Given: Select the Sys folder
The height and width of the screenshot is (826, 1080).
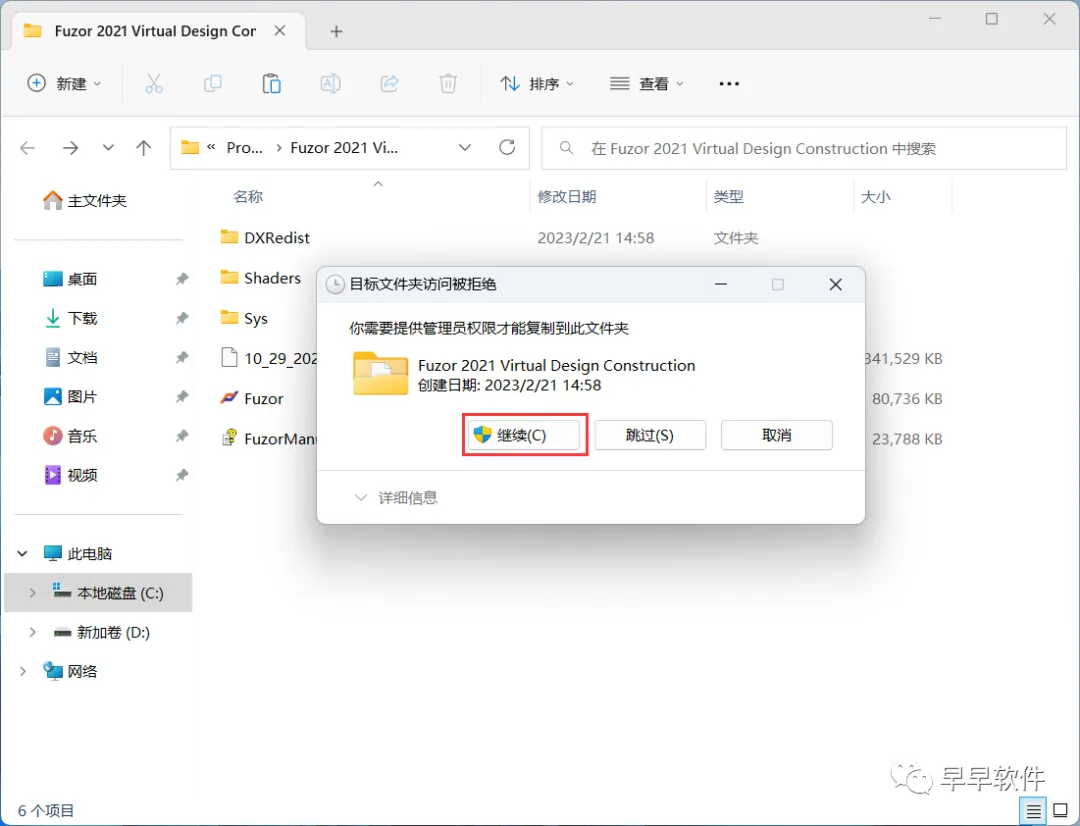Looking at the screenshot, I should tap(244, 318).
